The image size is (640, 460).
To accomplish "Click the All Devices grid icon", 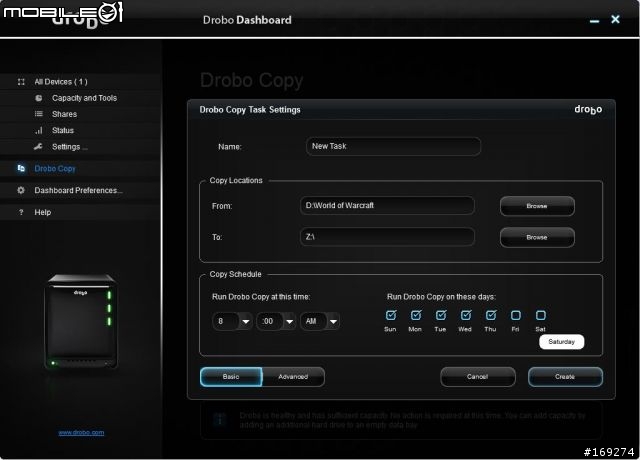I will pyautogui.click(x=21, y=82).
